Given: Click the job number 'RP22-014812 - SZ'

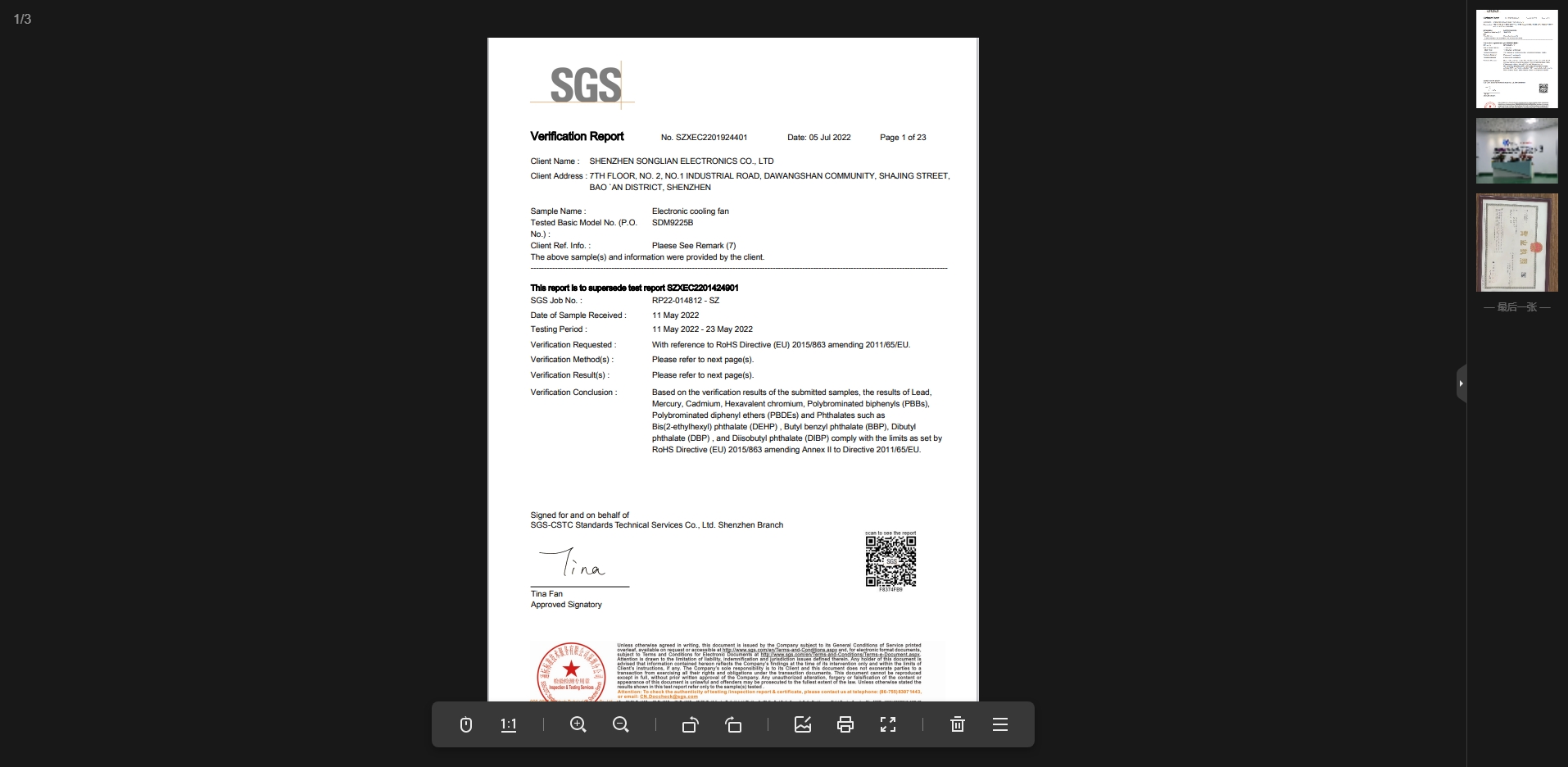Looking at the screenshot, I should coord(686,301).
